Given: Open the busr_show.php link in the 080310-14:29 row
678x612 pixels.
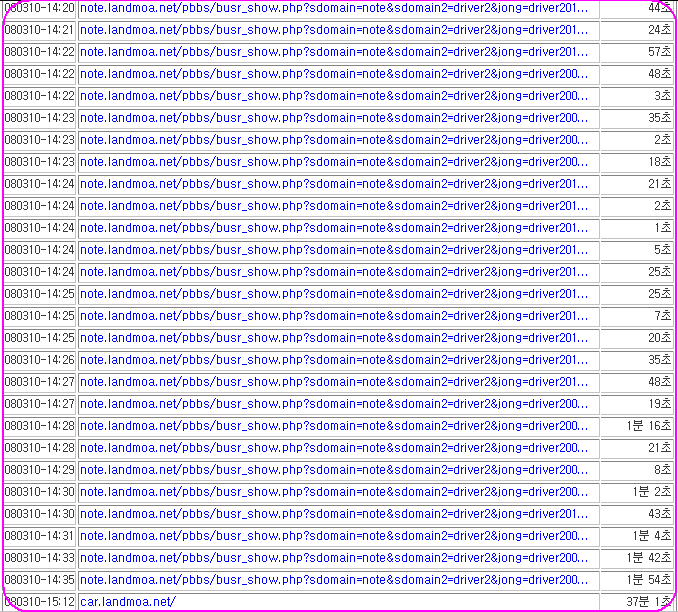Looking at the screenshot, I should pos(334,470).
